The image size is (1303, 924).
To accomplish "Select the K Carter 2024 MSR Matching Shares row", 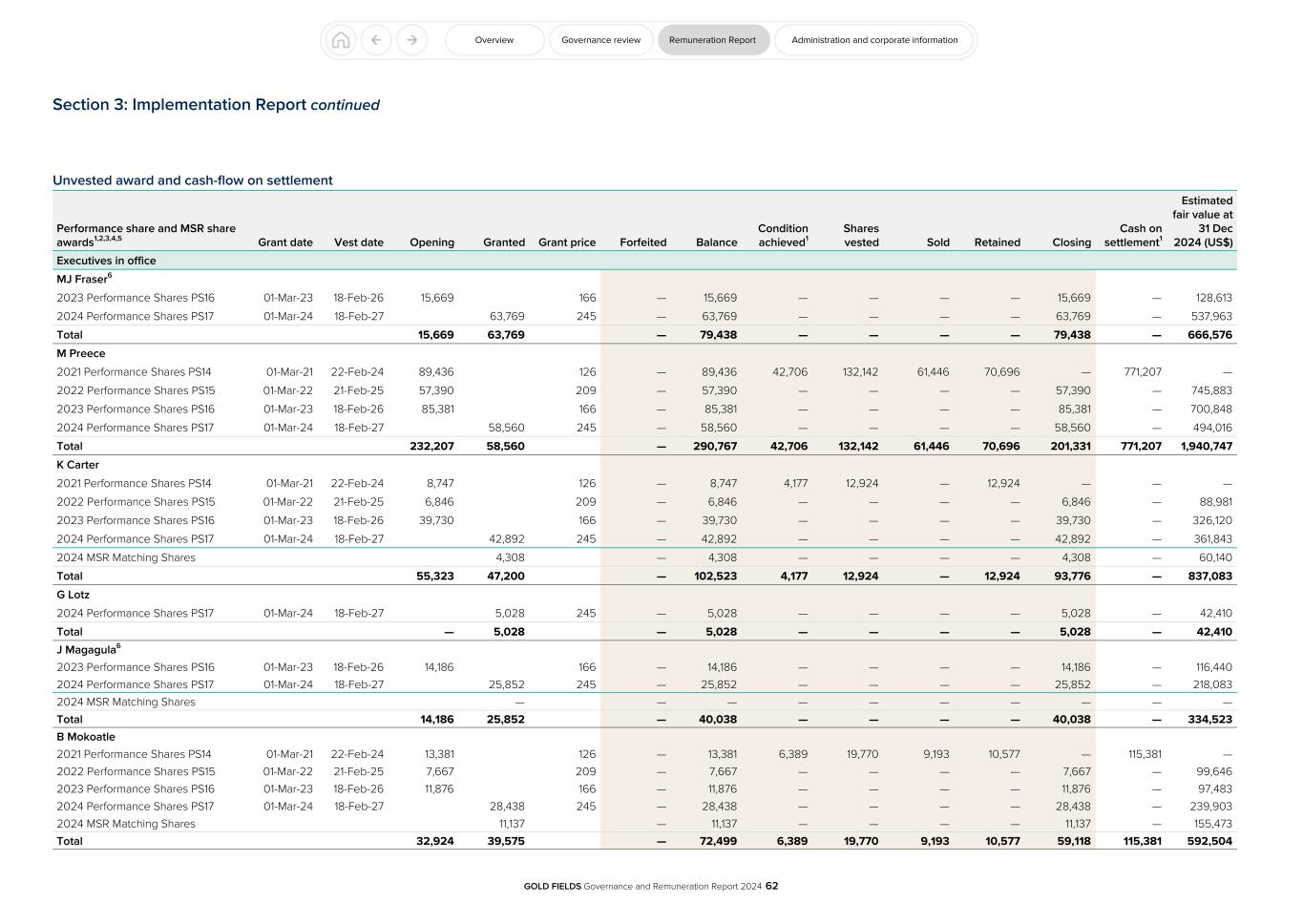I will click(x=125, y=556).
